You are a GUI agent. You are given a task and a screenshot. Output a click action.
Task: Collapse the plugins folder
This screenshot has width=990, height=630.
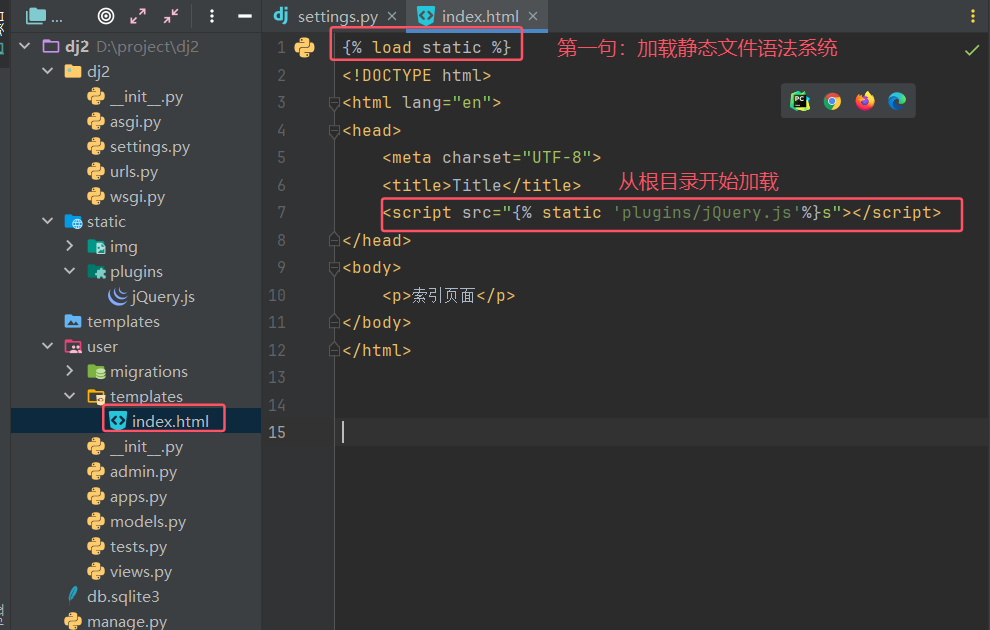[x=70, y=271]
